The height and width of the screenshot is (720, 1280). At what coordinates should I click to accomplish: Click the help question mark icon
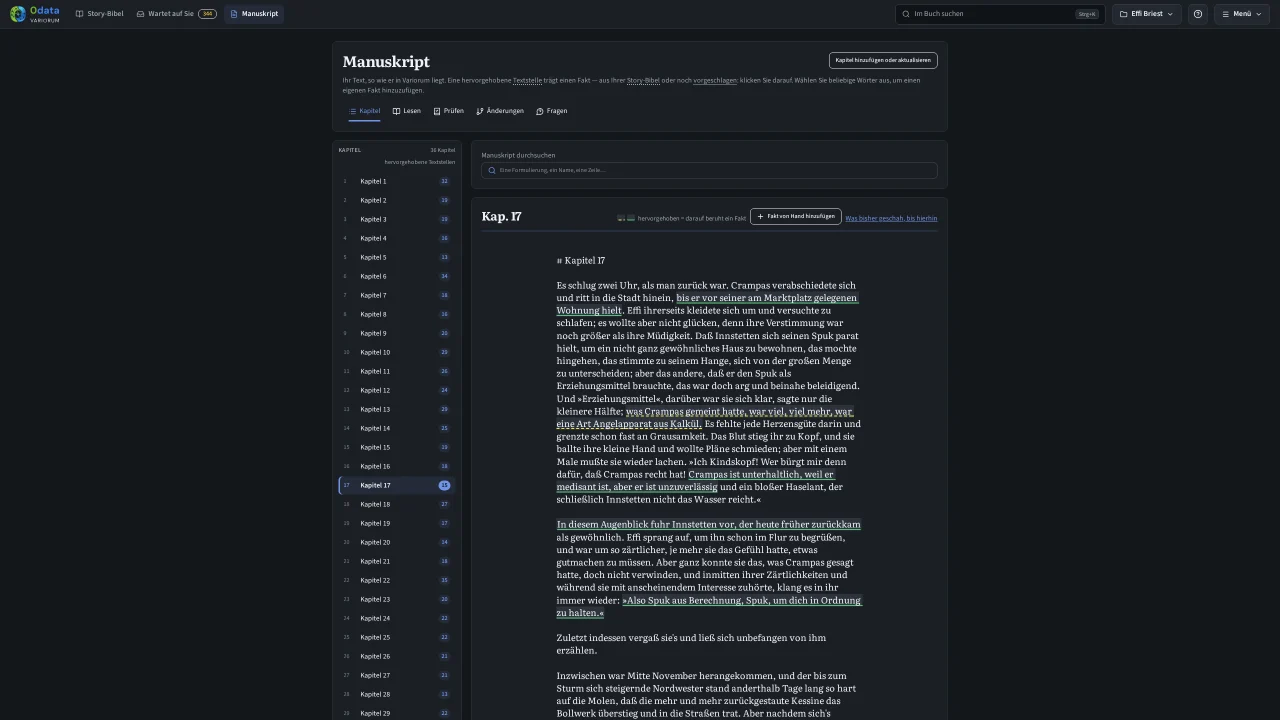[1198, 14]
